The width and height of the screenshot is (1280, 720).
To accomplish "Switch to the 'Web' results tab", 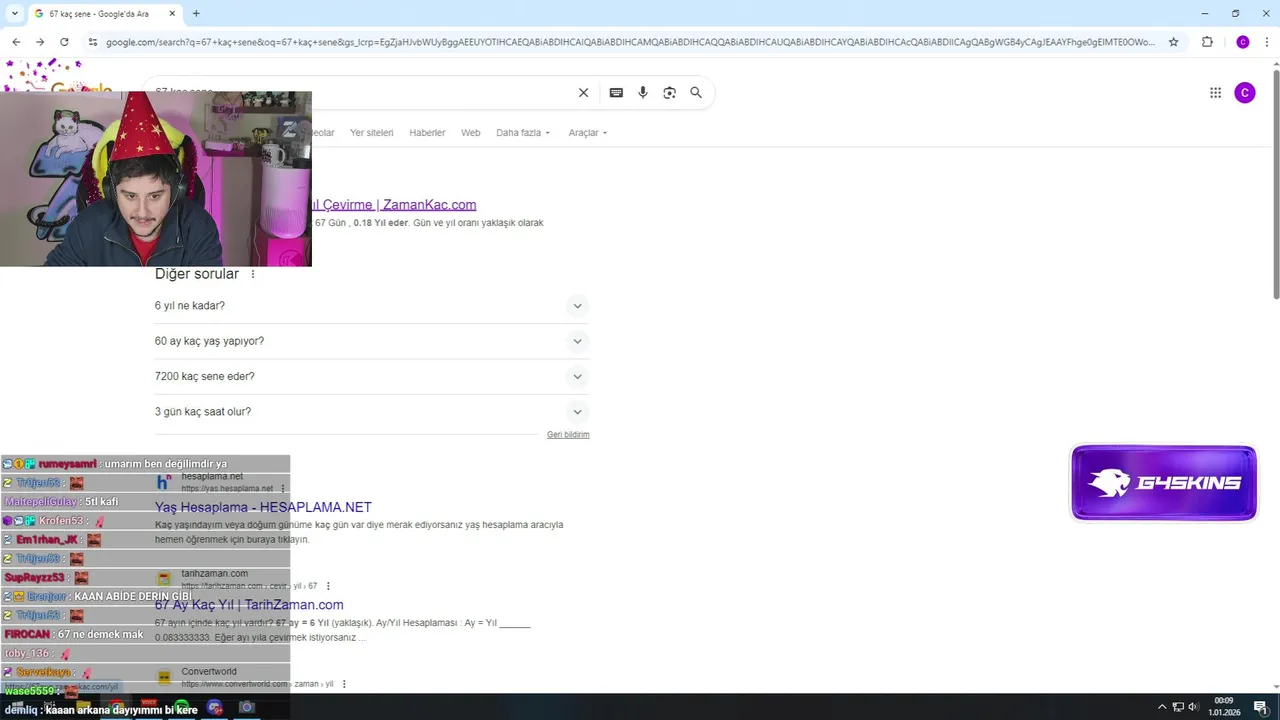I will (470, 133).
